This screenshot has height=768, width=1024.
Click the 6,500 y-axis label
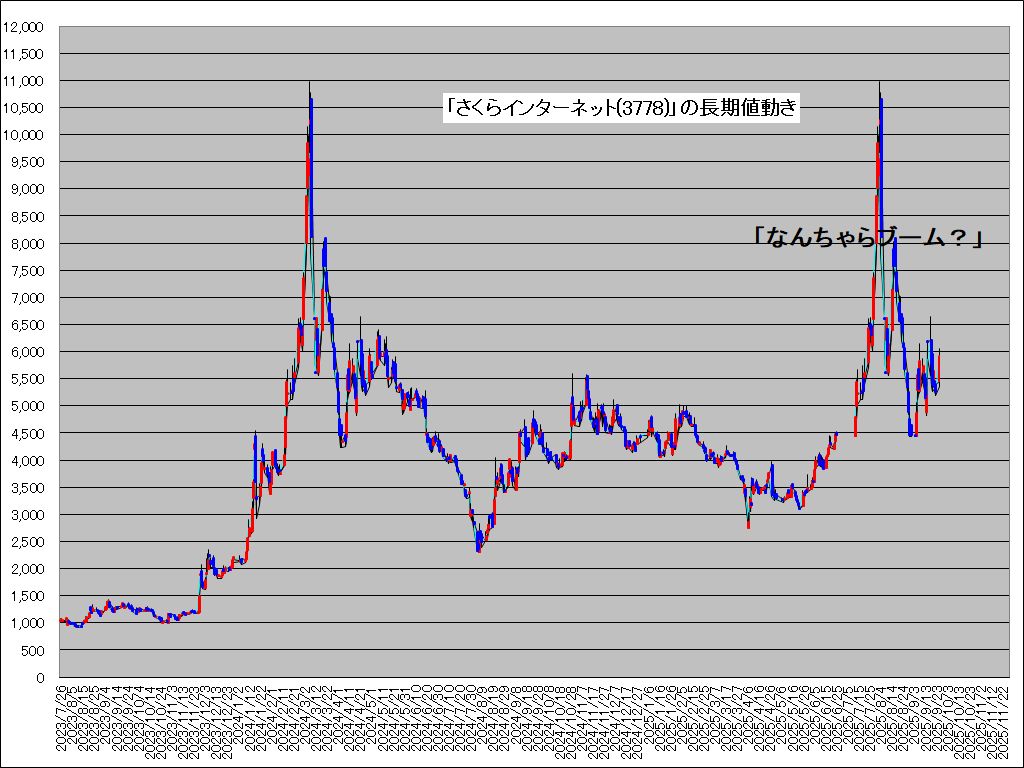(27, 325)
